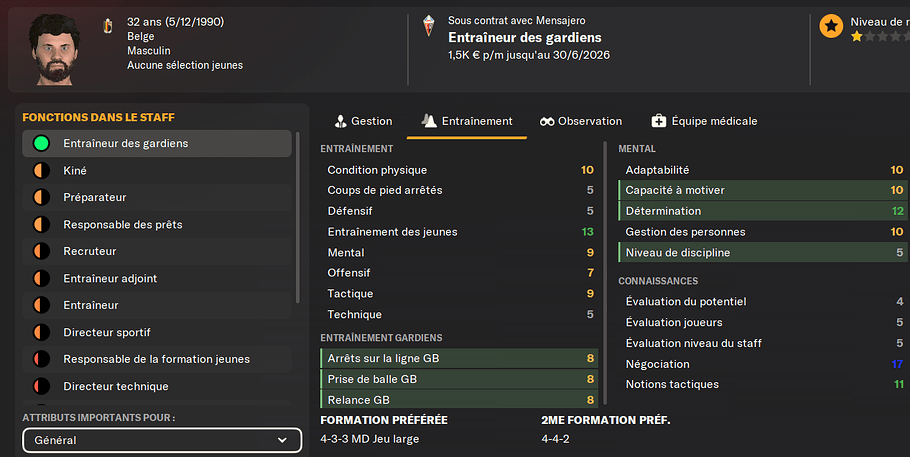Select Recruteur in staff roles list
The width and height of the screenshot is (910, 457).
click(157, 251)
